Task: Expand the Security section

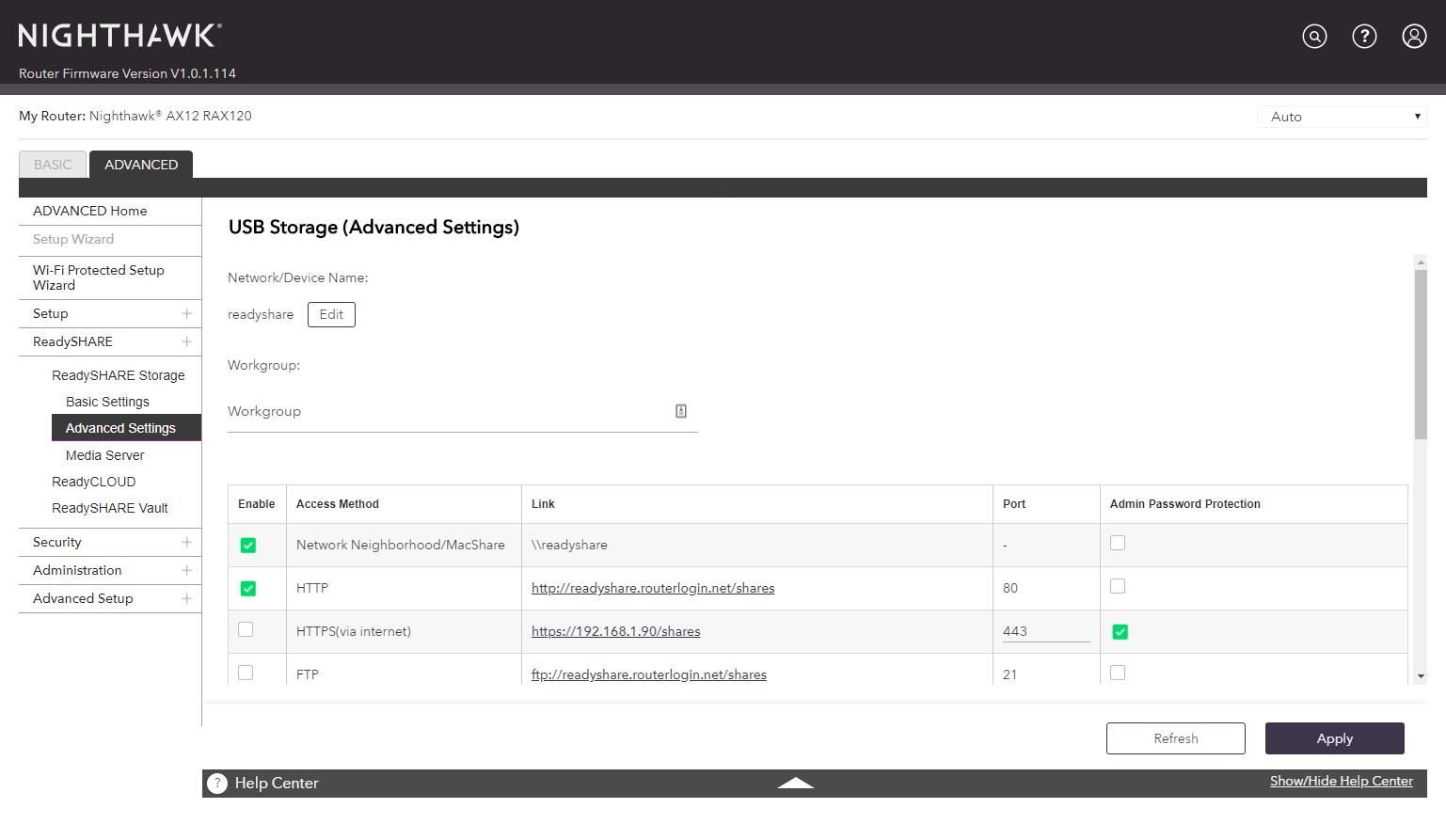Action: (186, 542)
